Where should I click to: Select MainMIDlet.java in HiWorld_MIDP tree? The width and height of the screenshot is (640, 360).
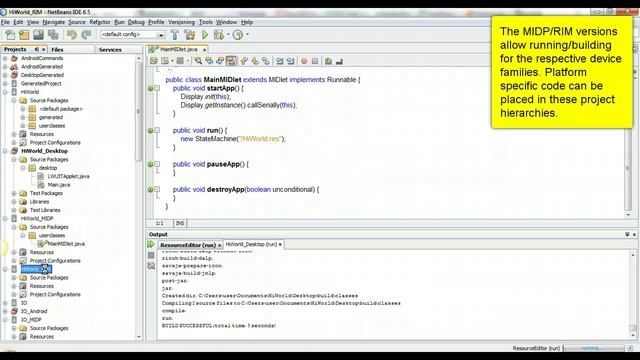point(66,244)
